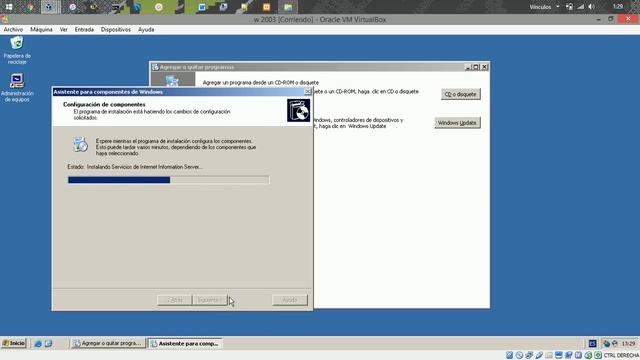Click the installation progress bar
This screenshot has height=360, width=640.
(x=168, y=180)
